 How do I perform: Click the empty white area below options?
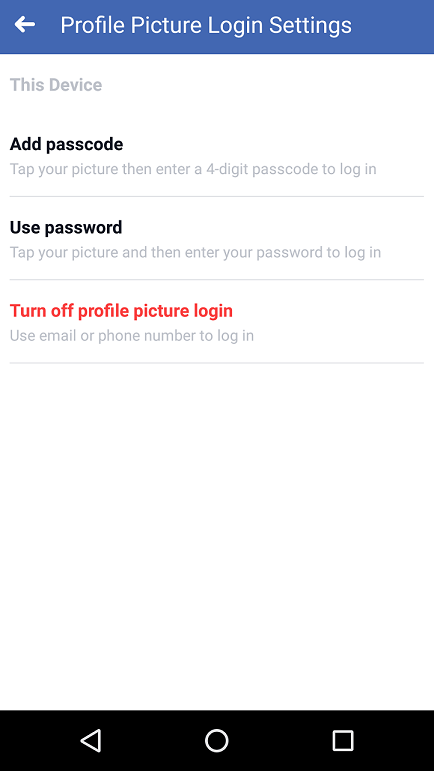(217, 536)
